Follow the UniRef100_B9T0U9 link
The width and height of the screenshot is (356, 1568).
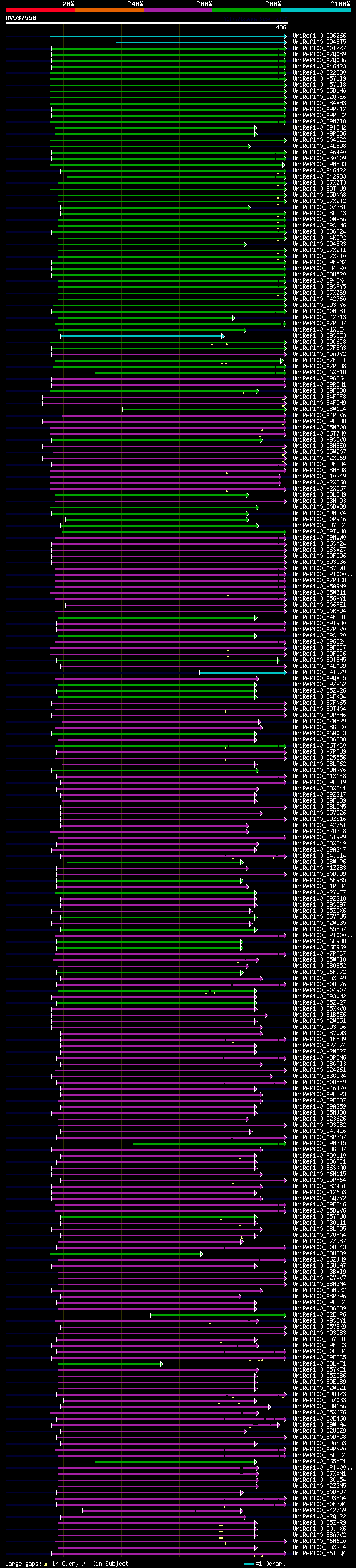(x=319, y=189)
